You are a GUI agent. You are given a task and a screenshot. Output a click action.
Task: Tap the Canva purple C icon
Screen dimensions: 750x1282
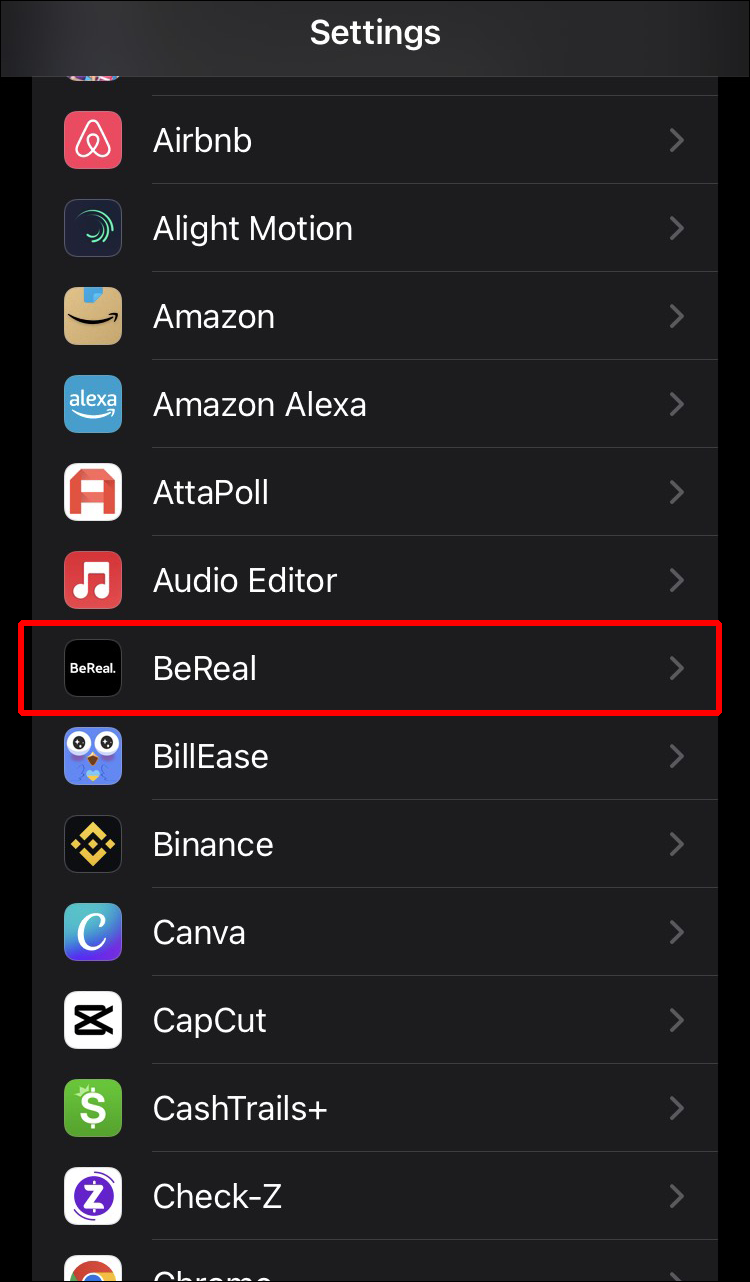pos(93,932)
